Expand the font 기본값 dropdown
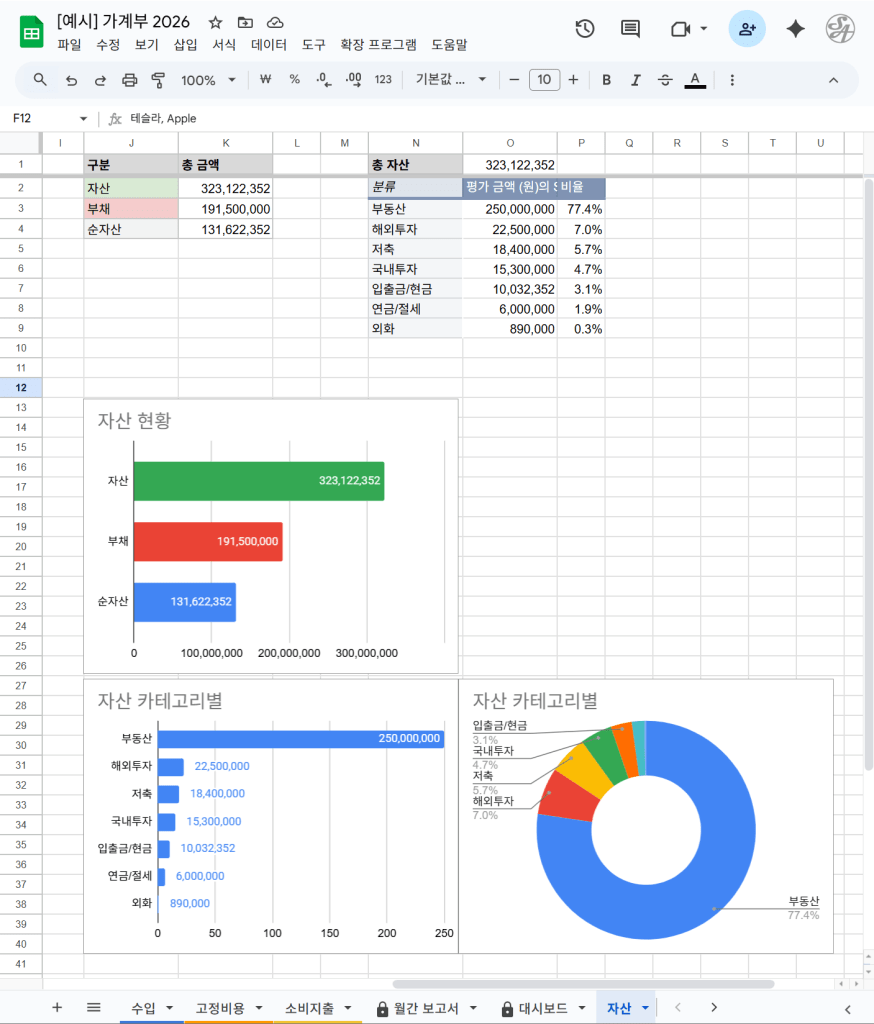The image size is (874, 1024). coord(451,80)
